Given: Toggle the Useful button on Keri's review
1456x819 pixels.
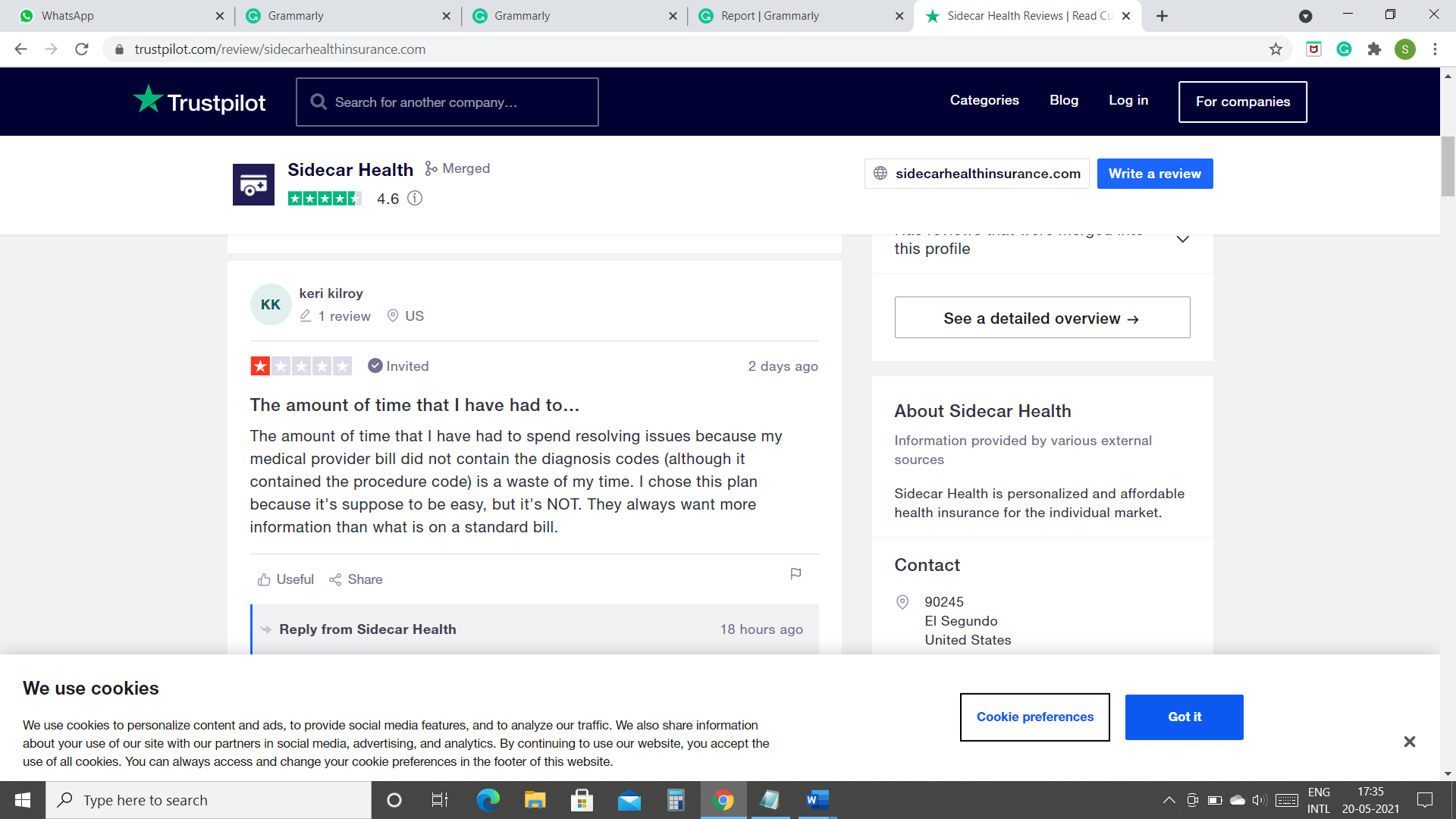Looking at the screenshot, I should (x=285, y=579).
